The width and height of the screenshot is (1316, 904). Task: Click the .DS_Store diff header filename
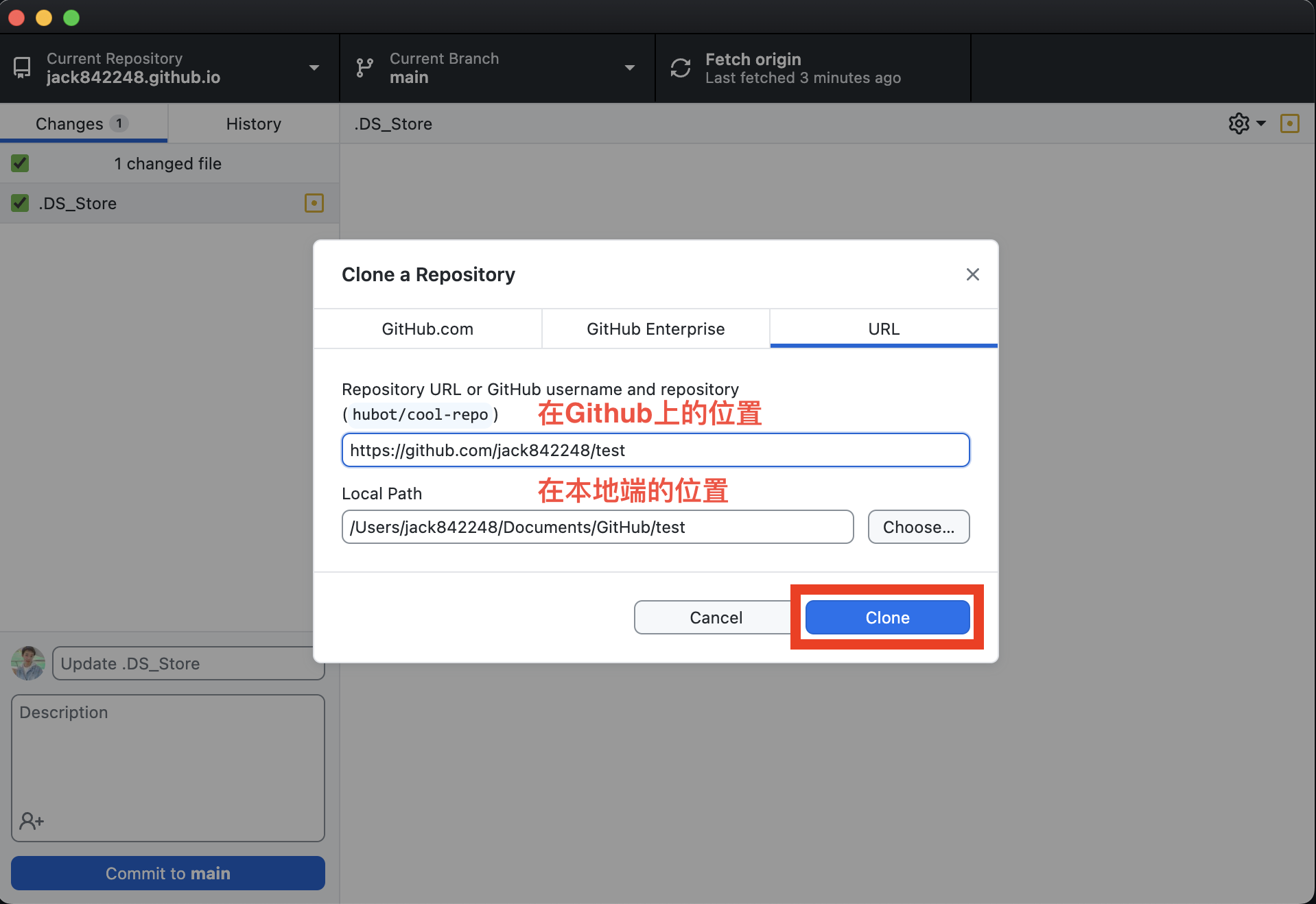pos(393,123)
